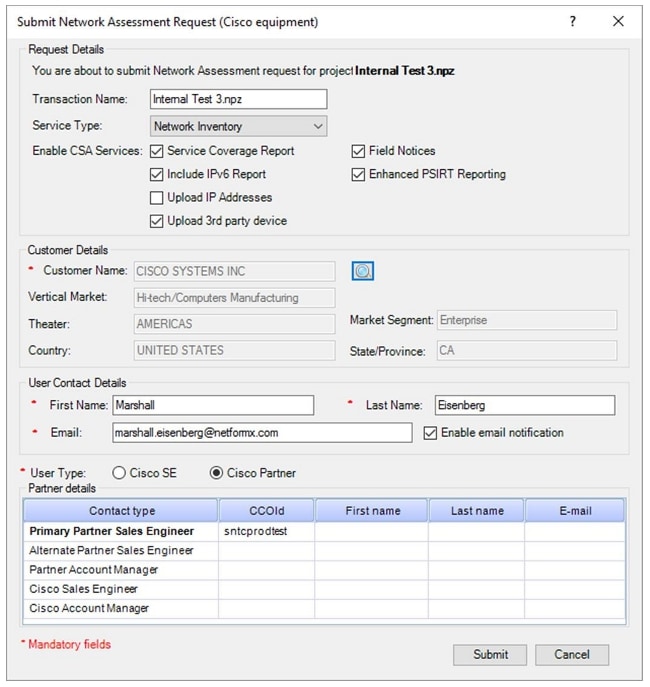Click the help question mark icon
The image size is (650, 687).
572,21
